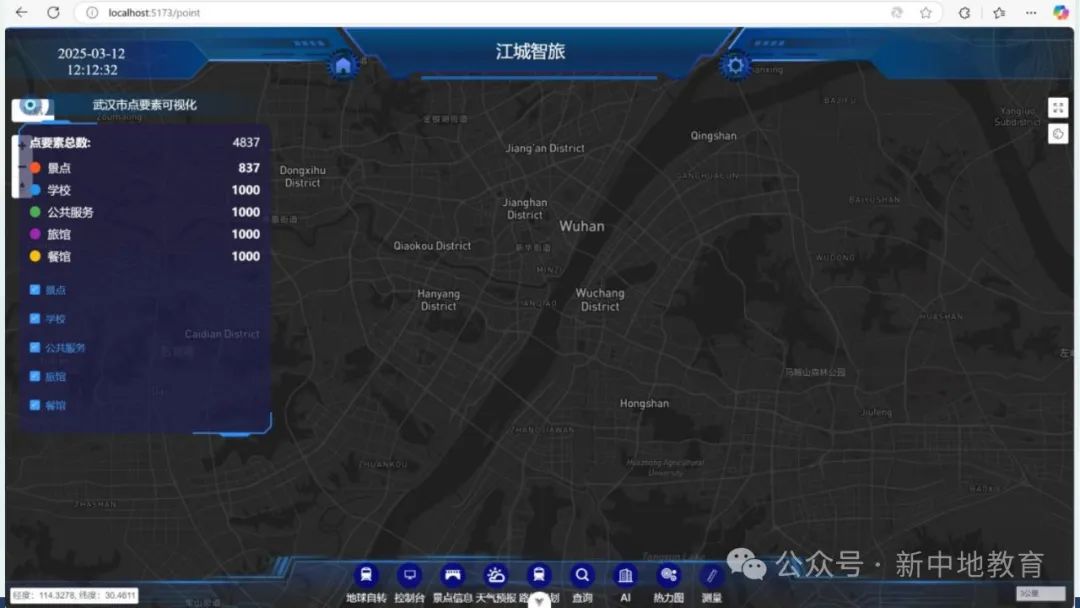Viewport: 1080px width, 608px height.
Task: Open the Copilot icon in browser
Action: tap(1061, 12)
